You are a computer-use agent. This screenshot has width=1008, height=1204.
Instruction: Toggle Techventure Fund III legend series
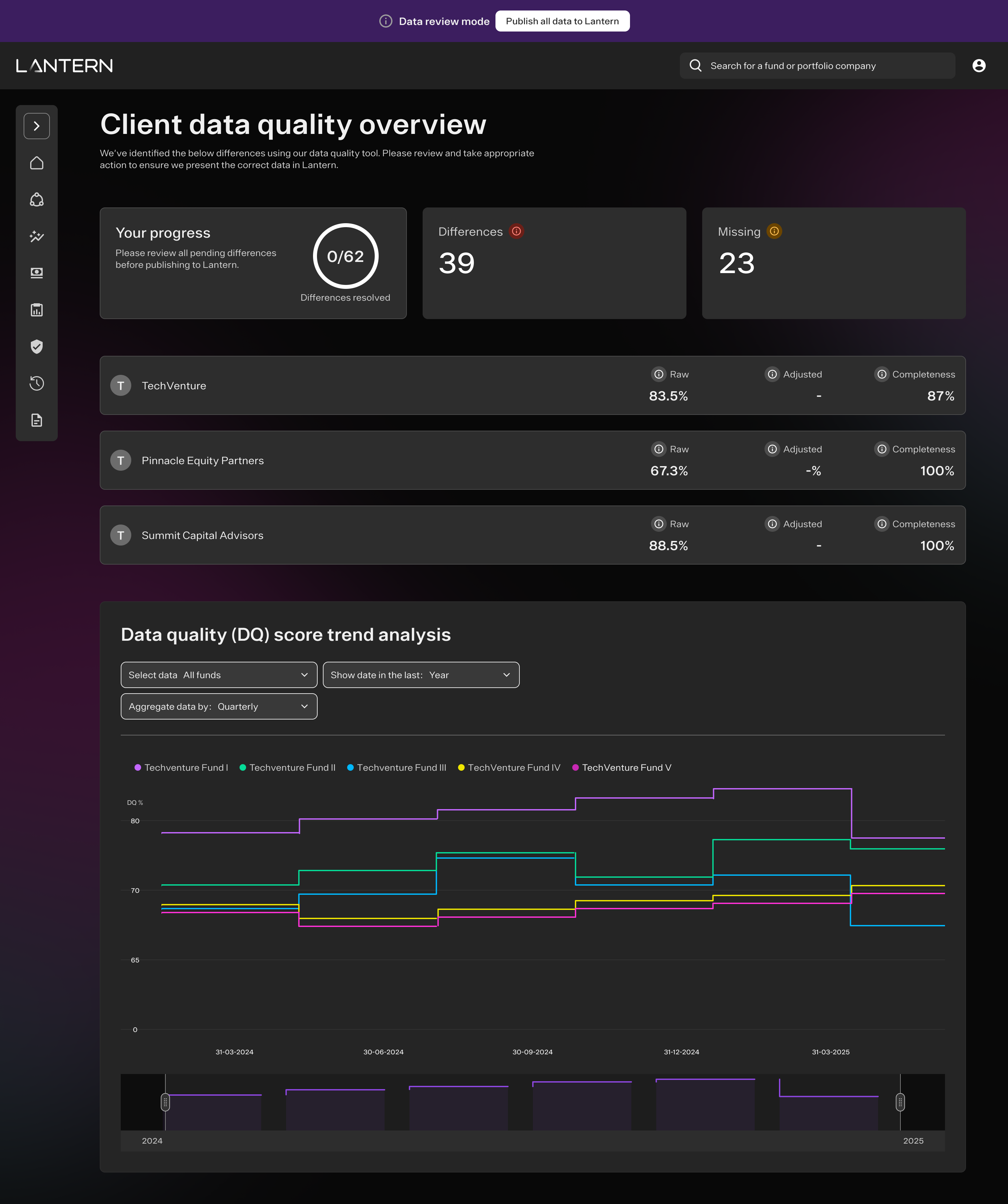click(x=397, y=767)
